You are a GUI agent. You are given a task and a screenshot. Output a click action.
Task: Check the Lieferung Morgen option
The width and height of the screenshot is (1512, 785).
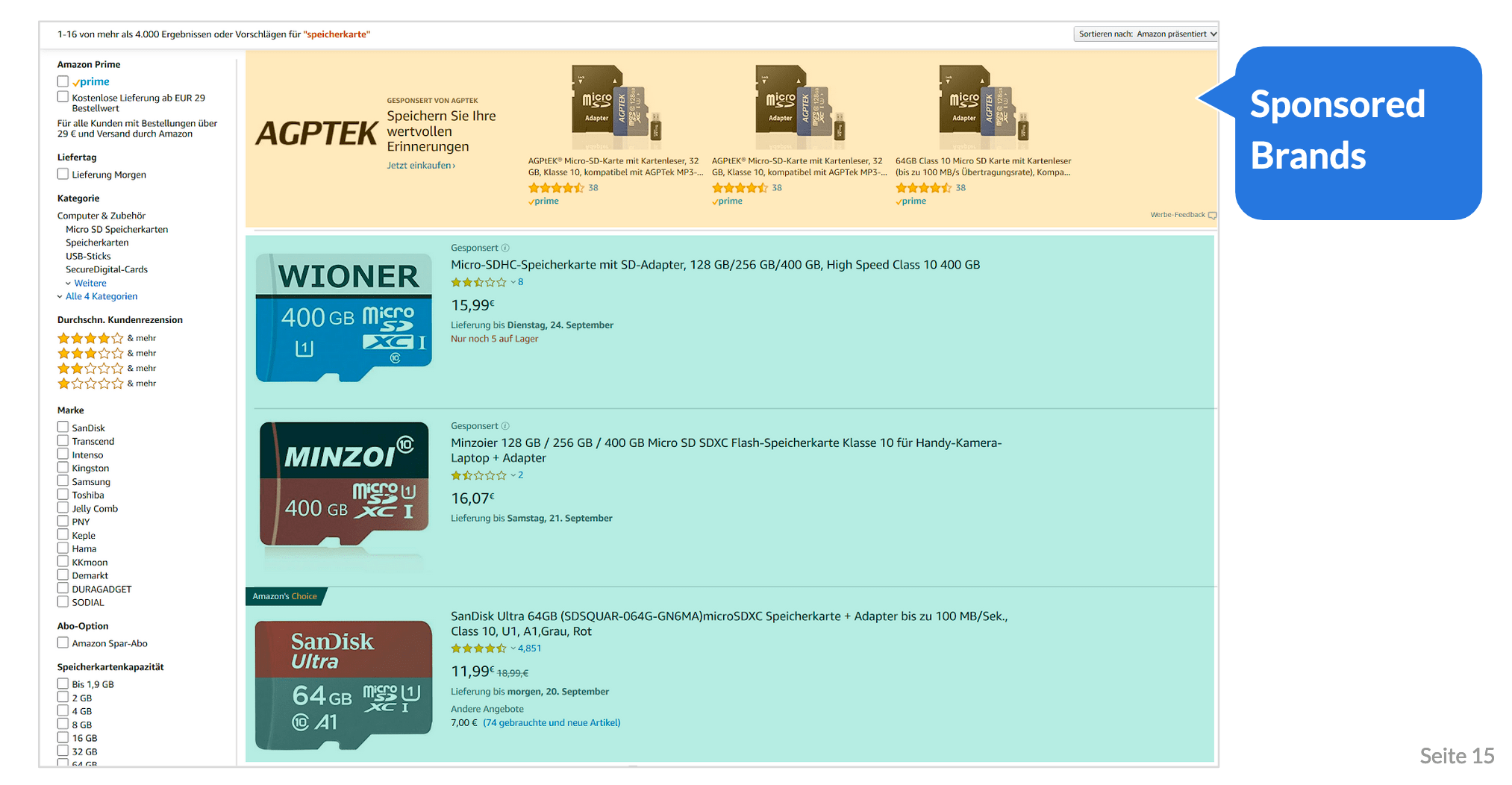point(63,174)
